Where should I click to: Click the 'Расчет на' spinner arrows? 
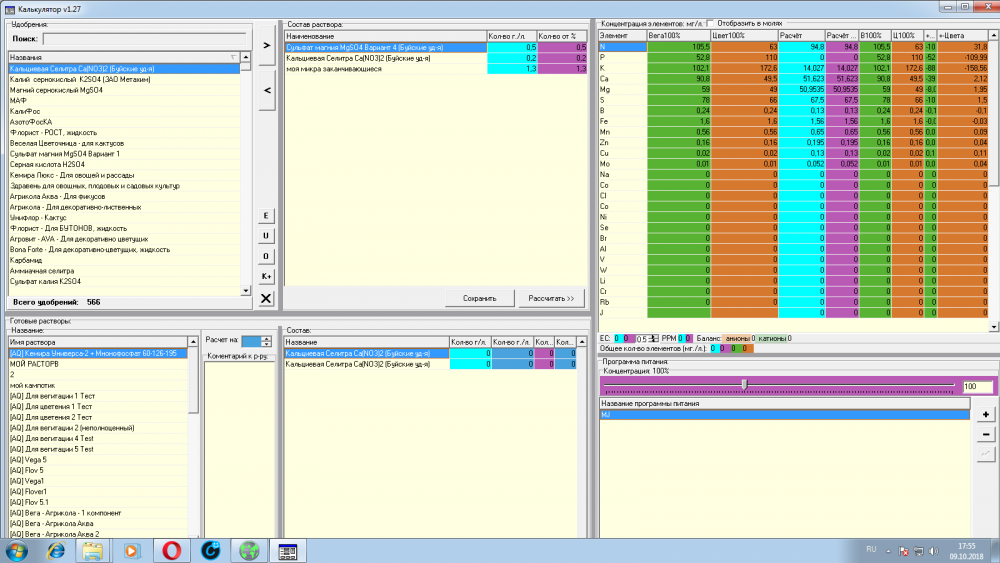pyautogui.click(x=266, y=342)
